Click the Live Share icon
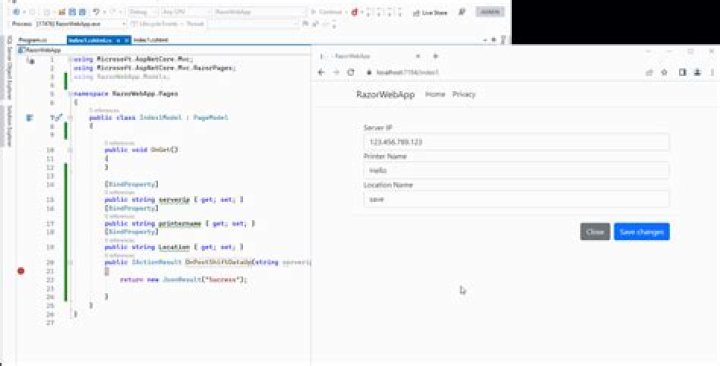The width and height of the screenshot is (720, 366). [430, 13]
